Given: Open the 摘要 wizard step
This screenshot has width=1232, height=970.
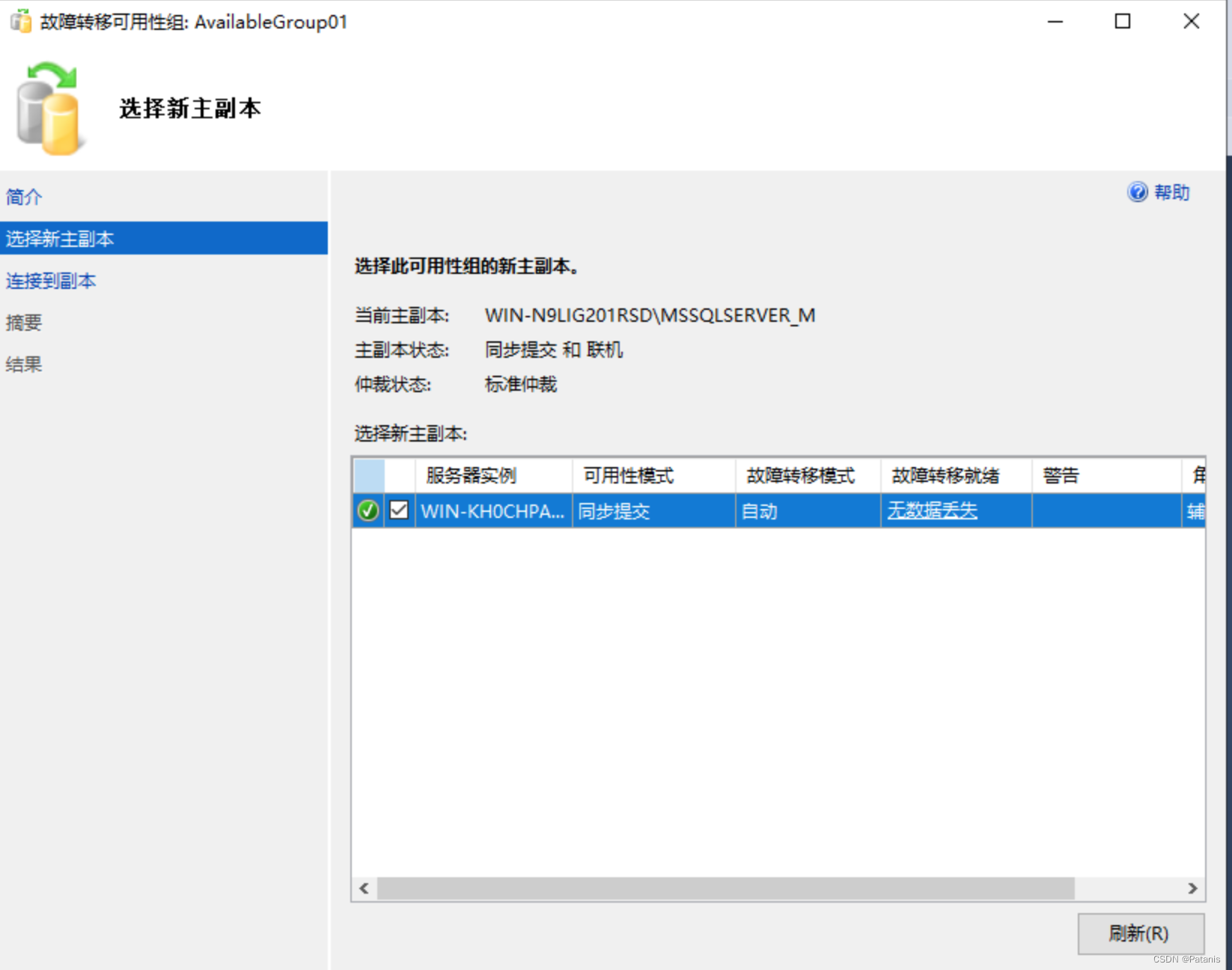Looking at the screenshot, I should (24, 323).
